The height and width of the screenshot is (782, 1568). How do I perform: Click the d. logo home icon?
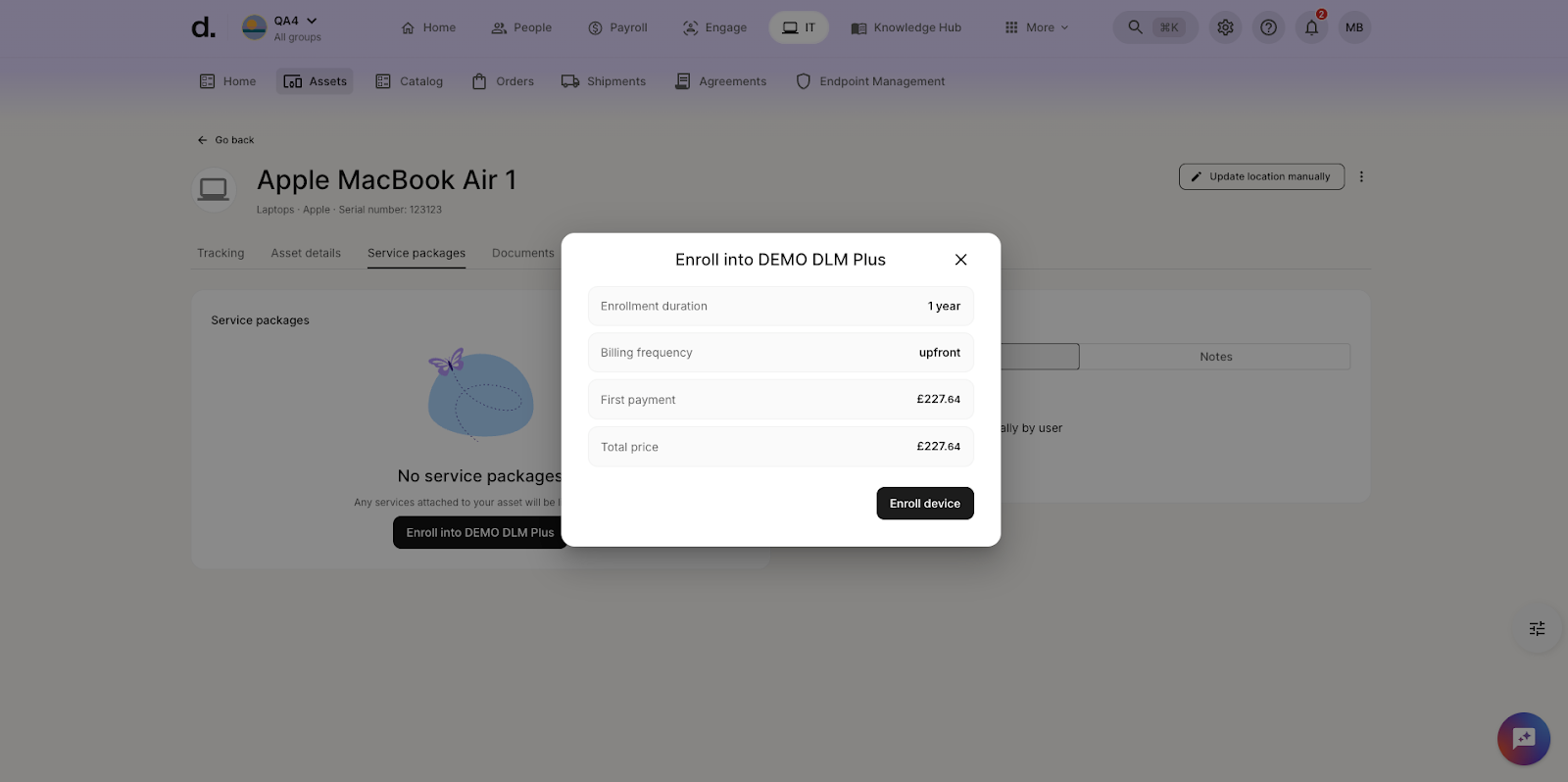(x=203, y=27)
